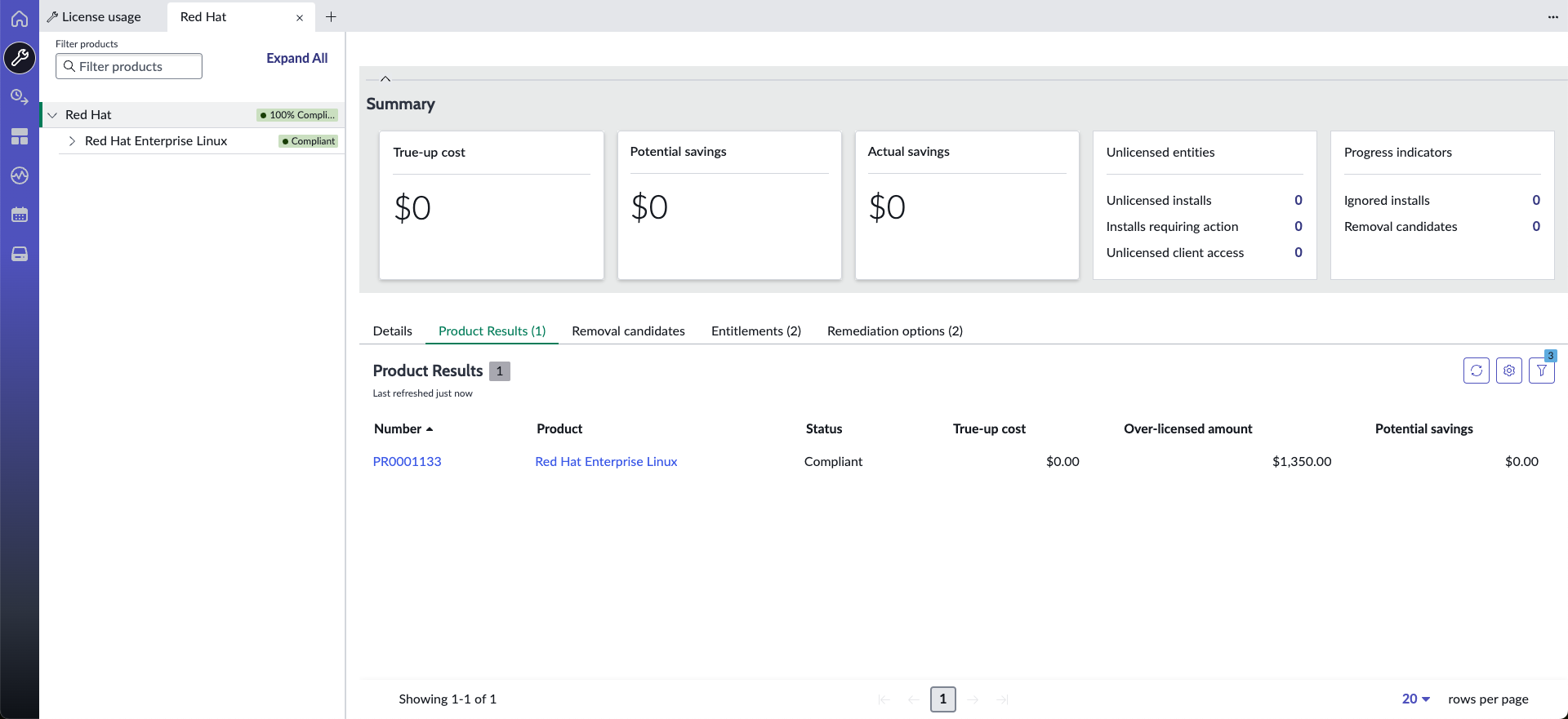Click the Showing 1-1 of 1 text
Screen dimensions: 1568x719
coord(448,699)
